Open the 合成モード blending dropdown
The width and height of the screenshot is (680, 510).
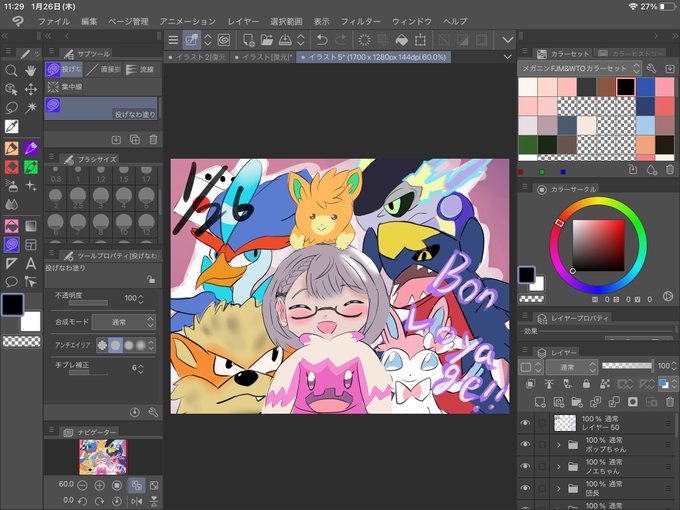coord(124,322)
